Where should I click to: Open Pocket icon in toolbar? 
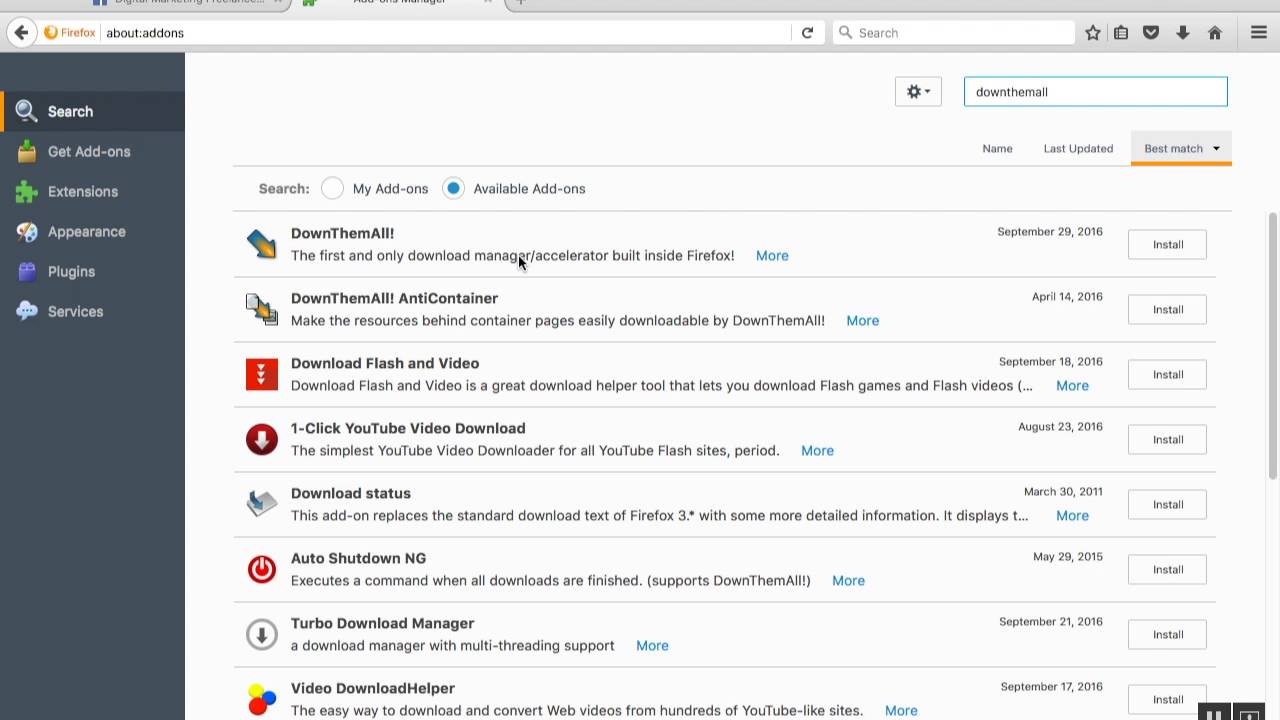[x=1151, y=33]
